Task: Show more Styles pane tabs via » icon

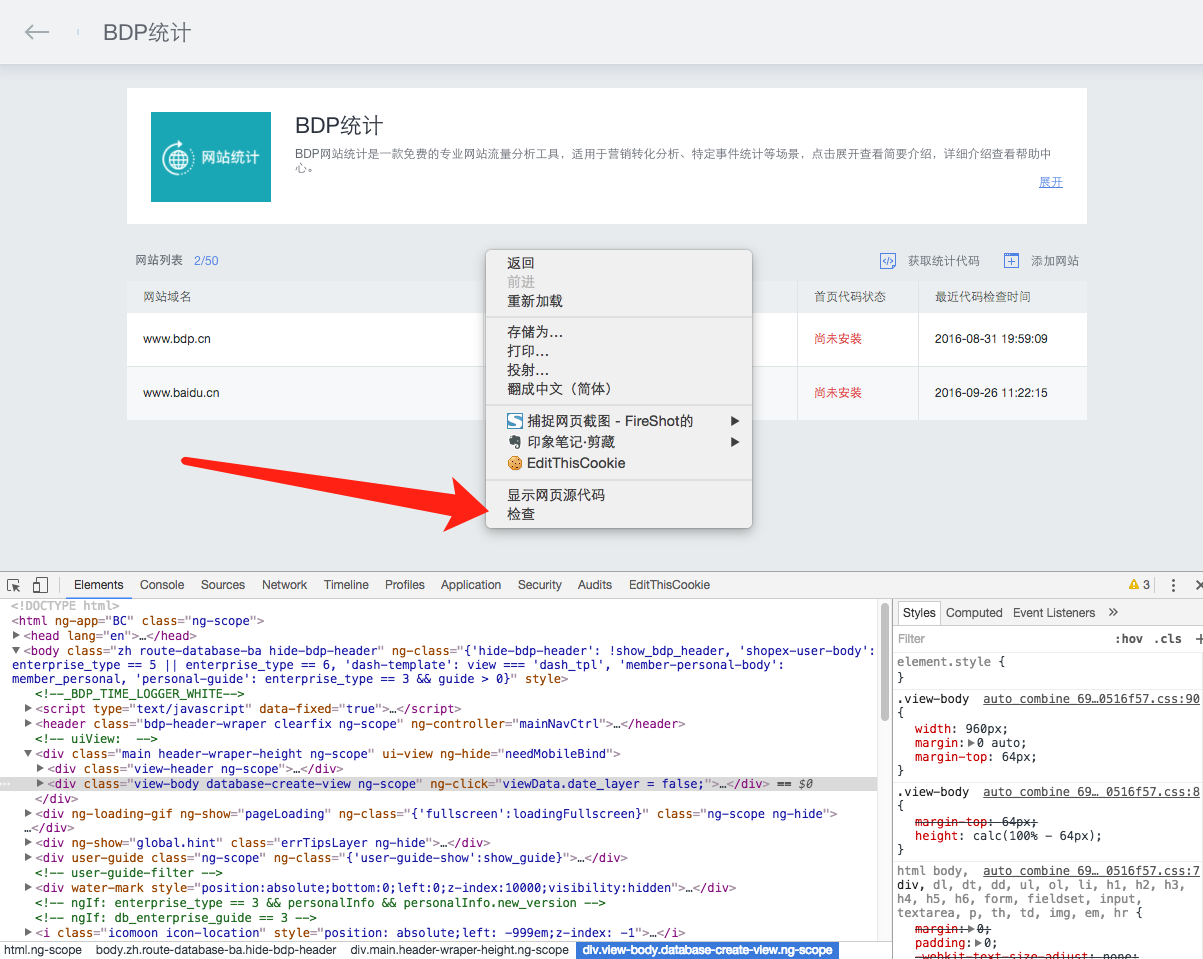Action: pos(1113,613)
